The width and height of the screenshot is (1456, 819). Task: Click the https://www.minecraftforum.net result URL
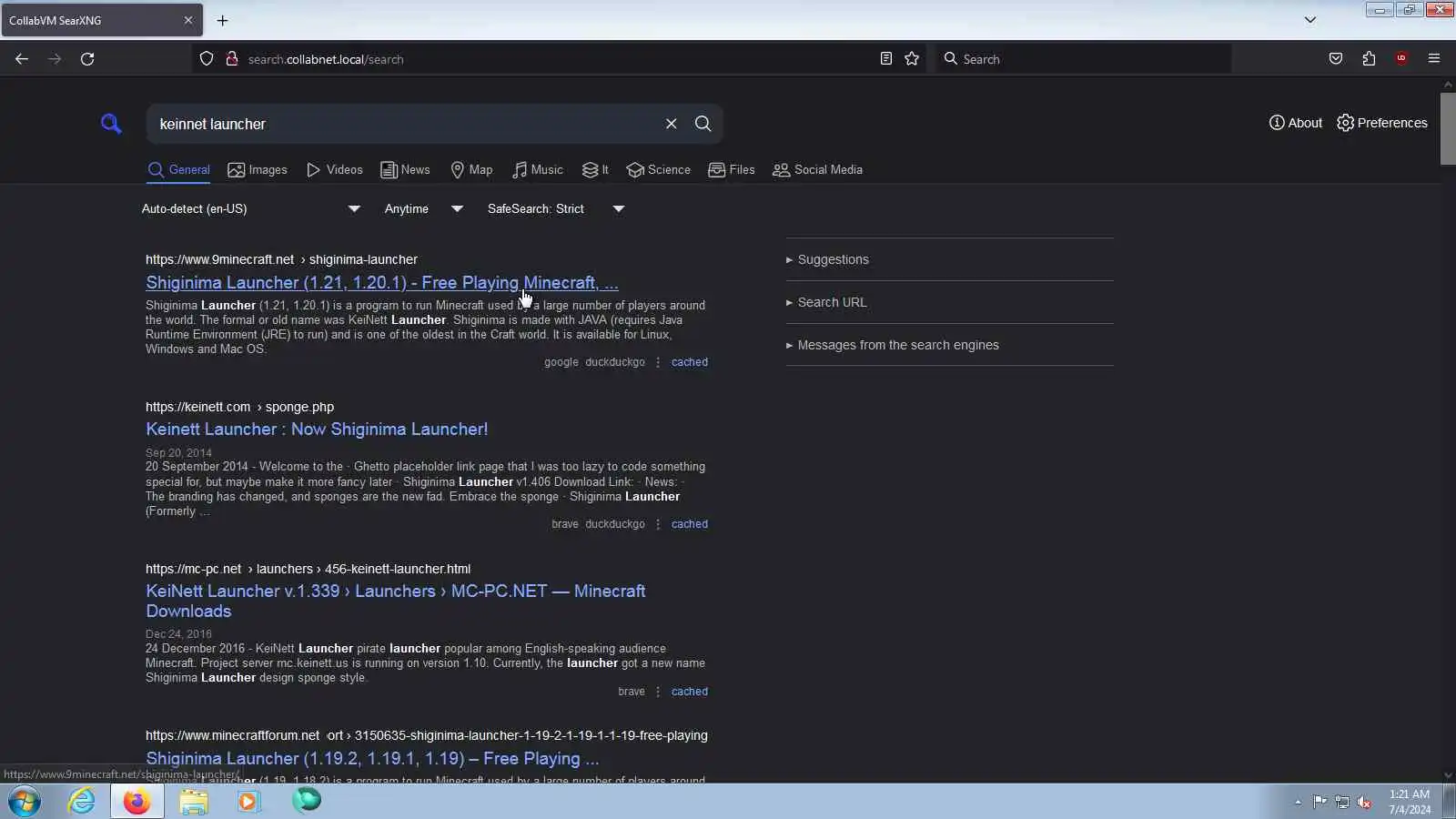pos(427,736)
